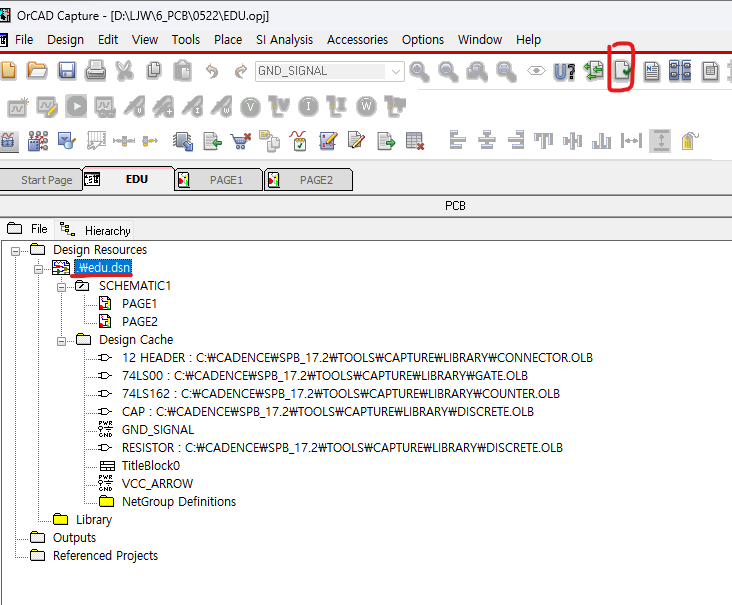The height and width of the screenshot is (605, 732).
Task: Click the Copy toolbar icon
Action: tap(154, 71)
